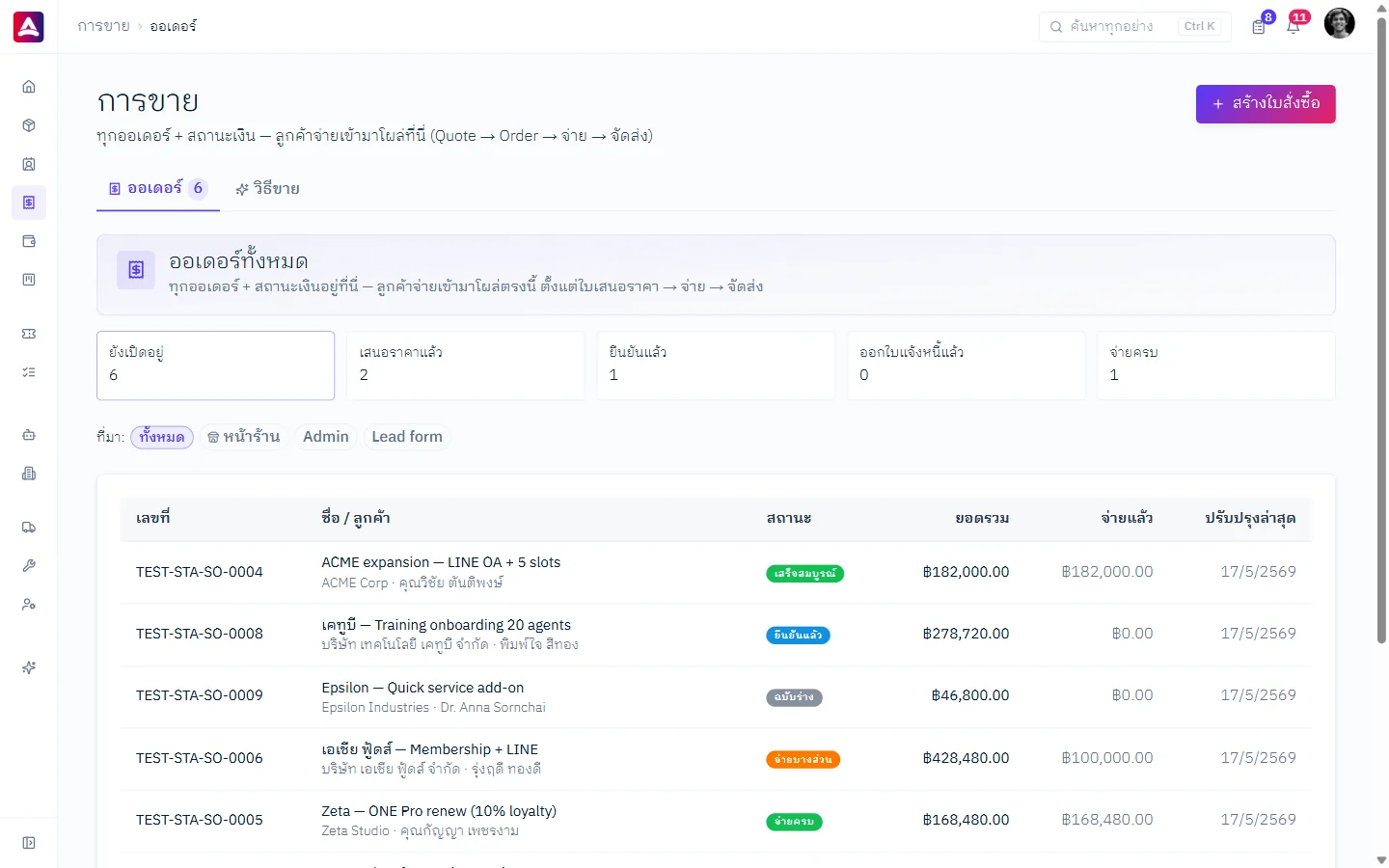Screen dimensions: 1389x868
Task: Click the app logo in top-left corner
Action: coord(28,27)
